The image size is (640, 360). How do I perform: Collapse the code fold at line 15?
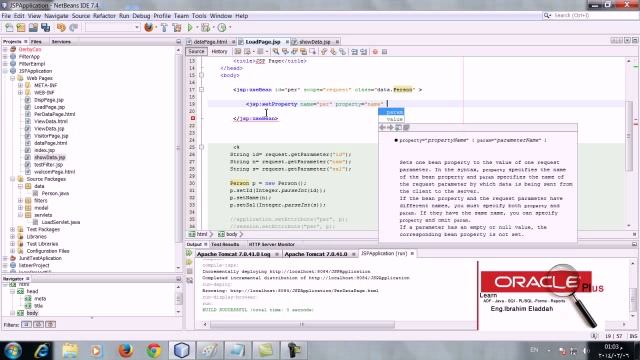point(201,75)
